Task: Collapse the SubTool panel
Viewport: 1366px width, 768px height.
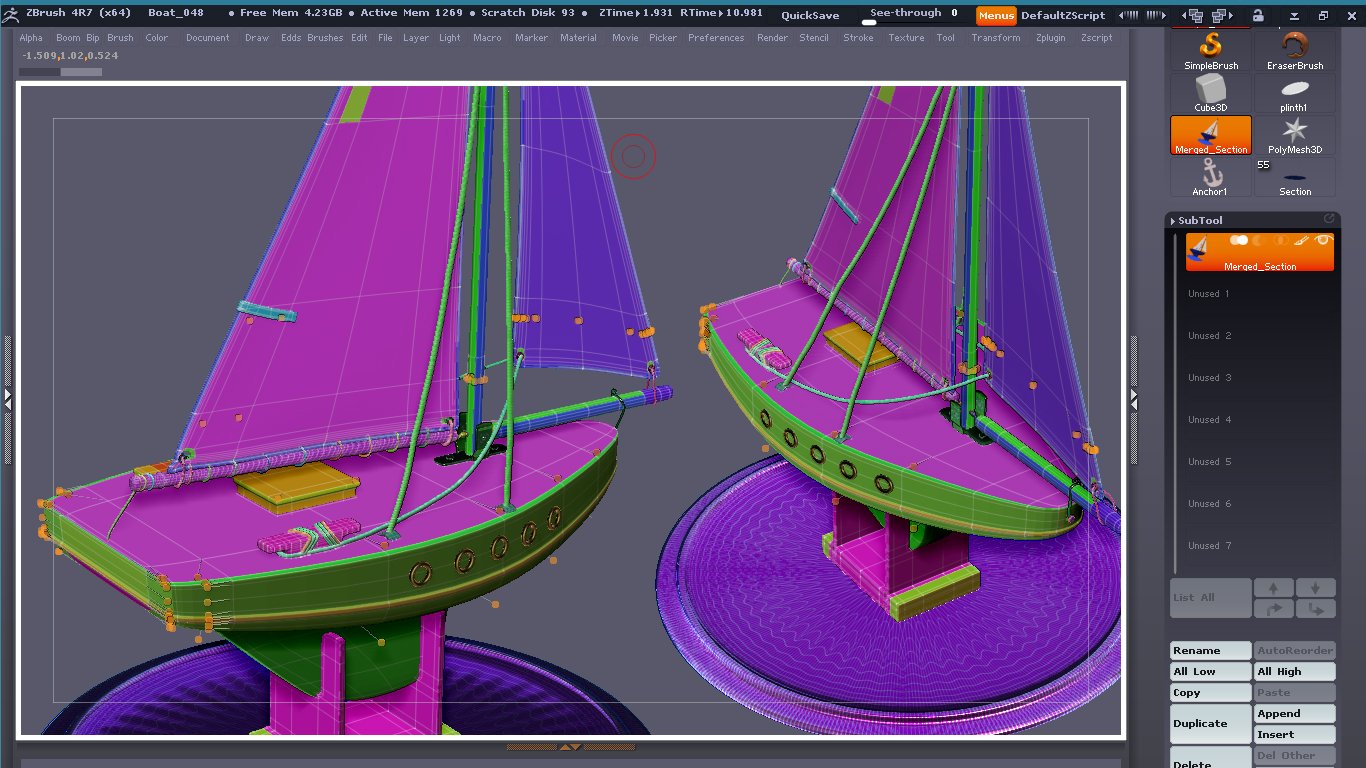Action: click(1200, 220)
